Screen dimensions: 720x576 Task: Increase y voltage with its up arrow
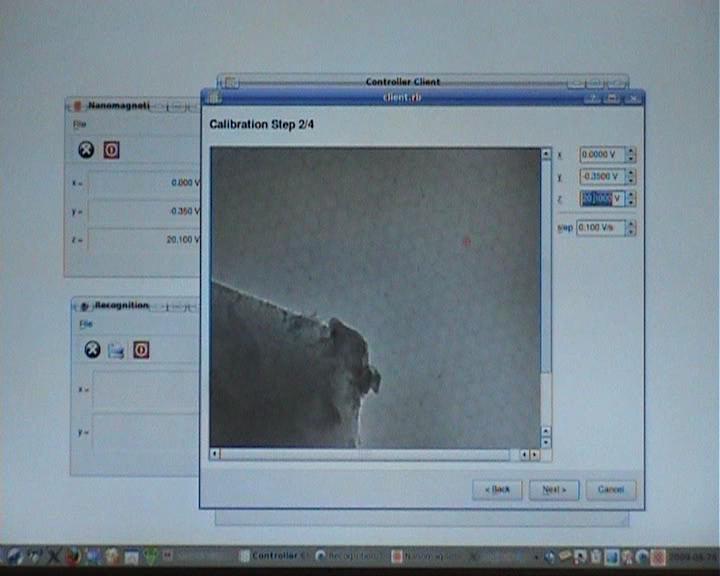(631, 173)
